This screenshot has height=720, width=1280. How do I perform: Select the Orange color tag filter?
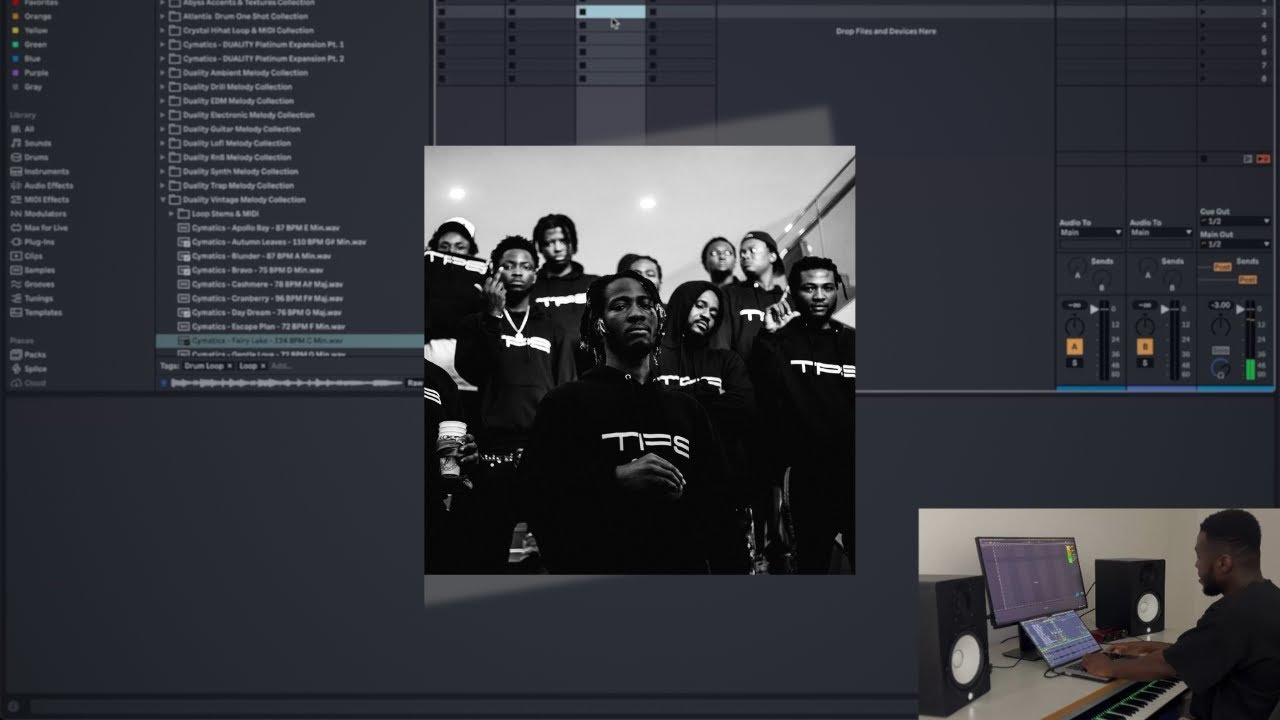pos(31,16)
